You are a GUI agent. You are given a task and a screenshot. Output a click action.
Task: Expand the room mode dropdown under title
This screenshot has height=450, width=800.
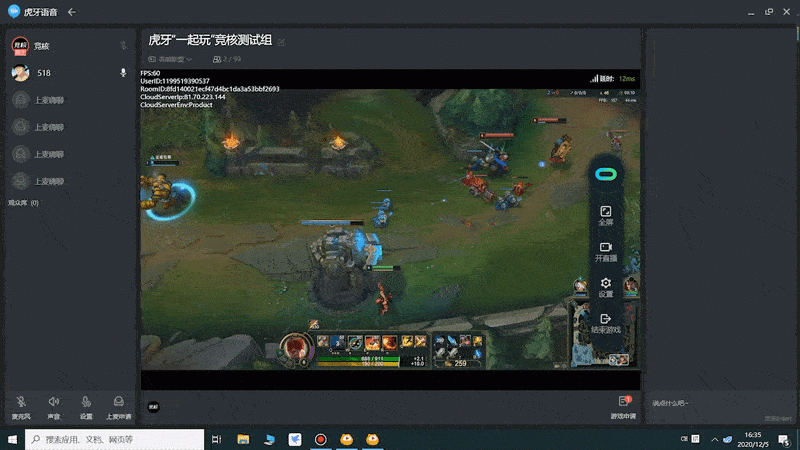[170, 59]
